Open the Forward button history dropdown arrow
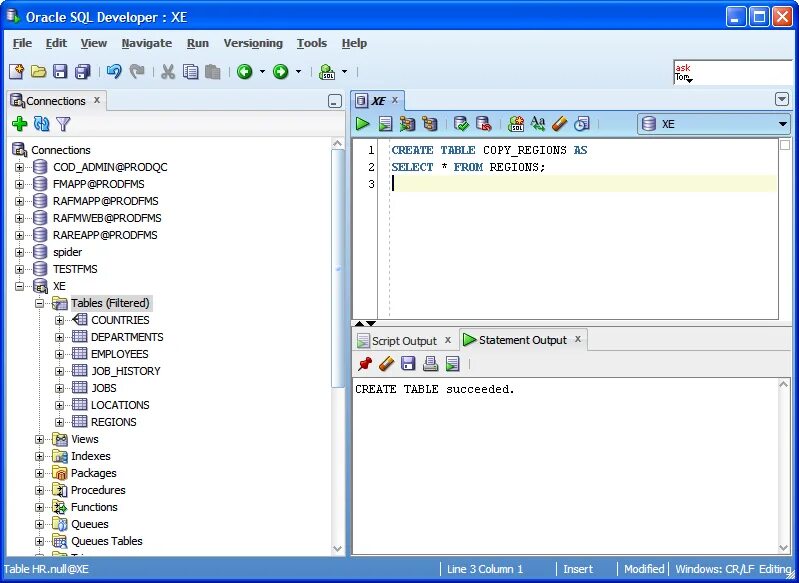The image size is (799, 583). point(299,72)
